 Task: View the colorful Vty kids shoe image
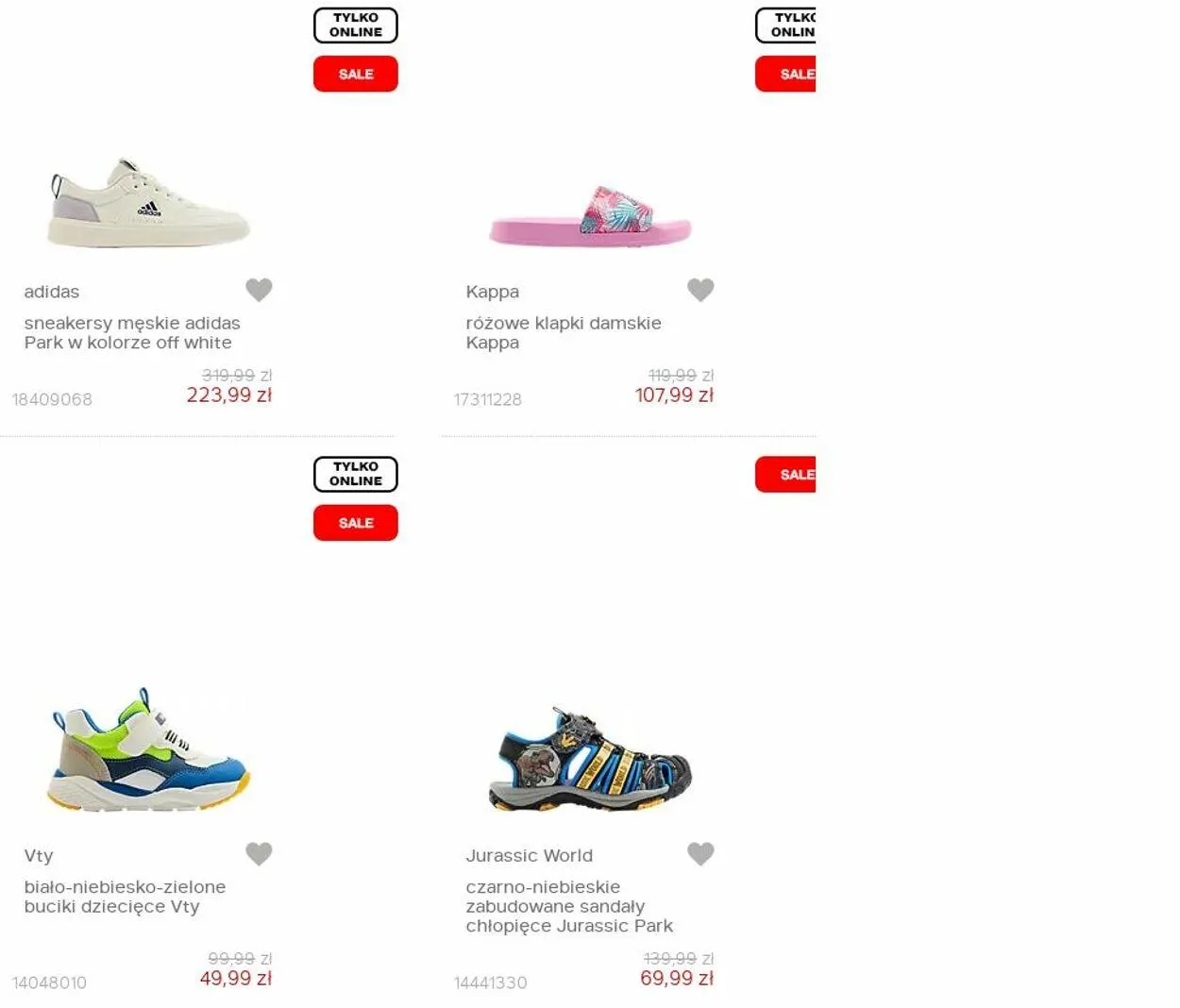click(x=149, y=749)
